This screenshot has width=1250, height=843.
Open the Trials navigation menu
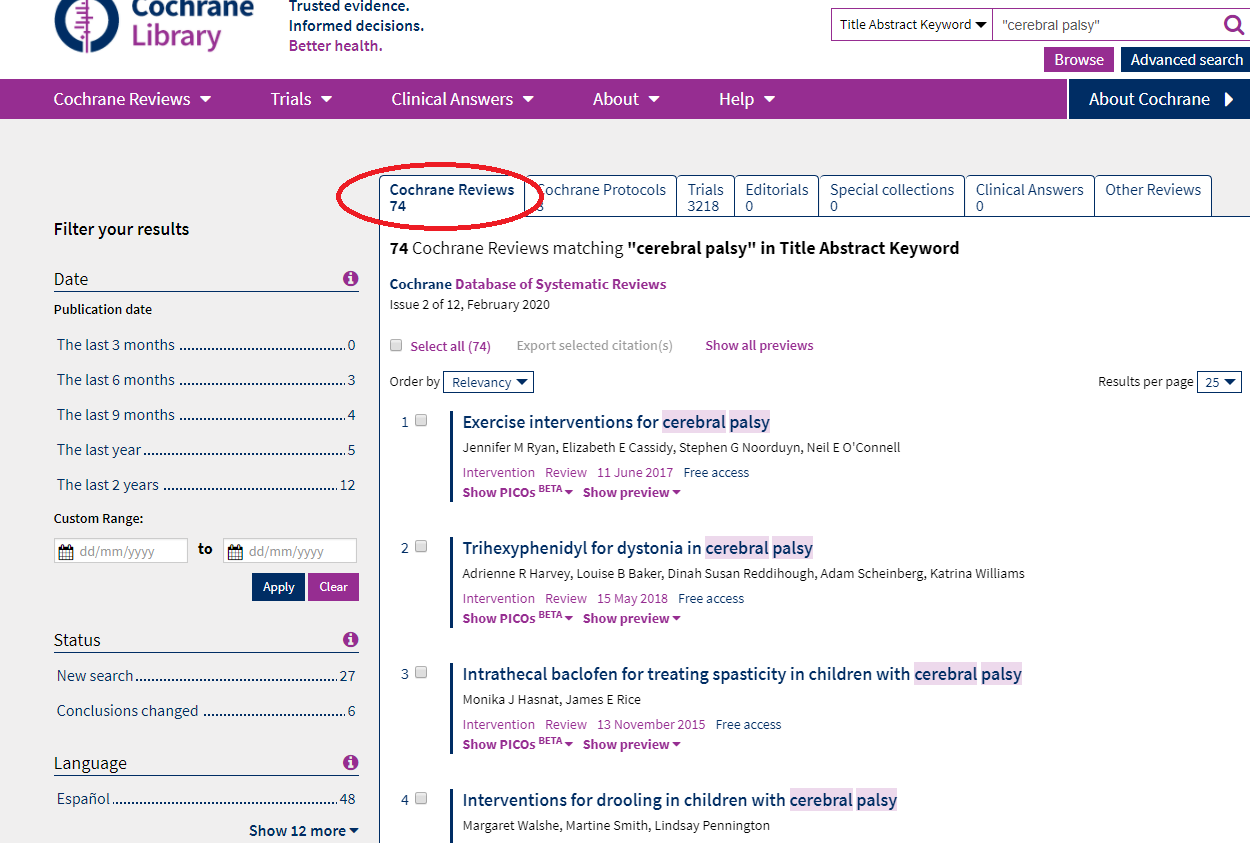pos(301,99)
